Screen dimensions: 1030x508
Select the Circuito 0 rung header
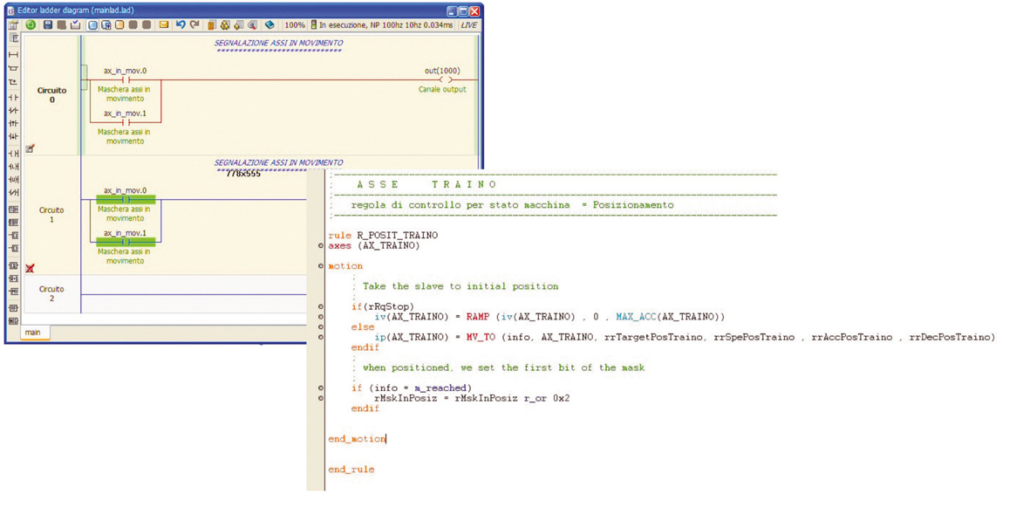[52, 95]
